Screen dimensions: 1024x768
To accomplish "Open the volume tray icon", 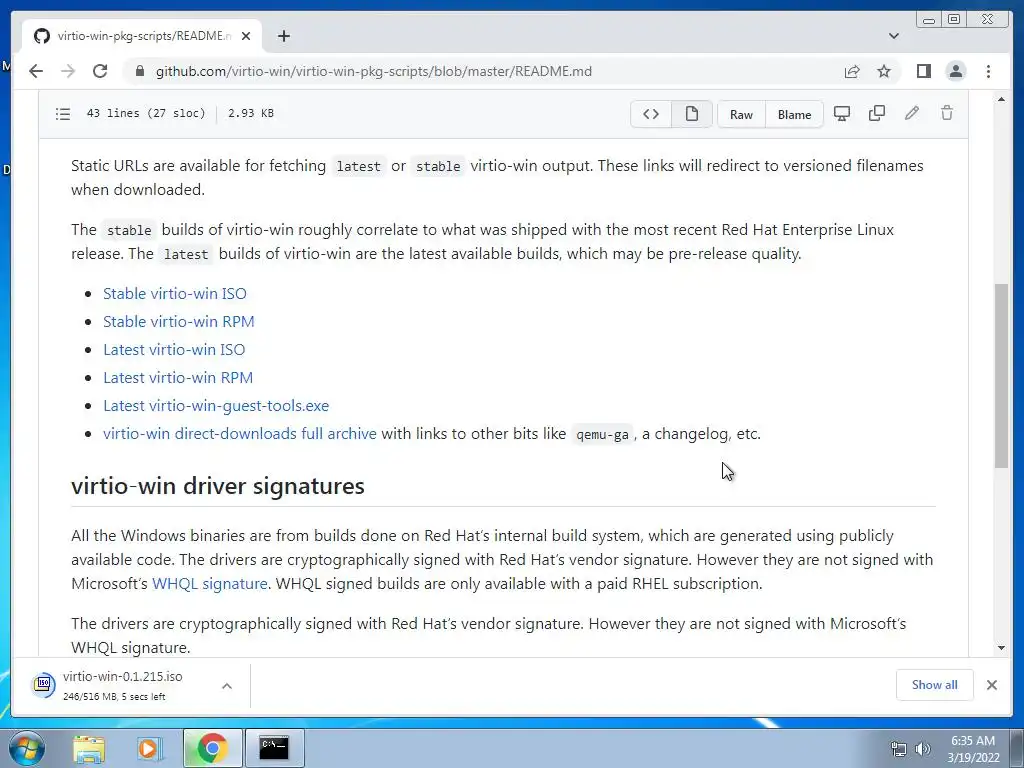I will tap(923, 749).
